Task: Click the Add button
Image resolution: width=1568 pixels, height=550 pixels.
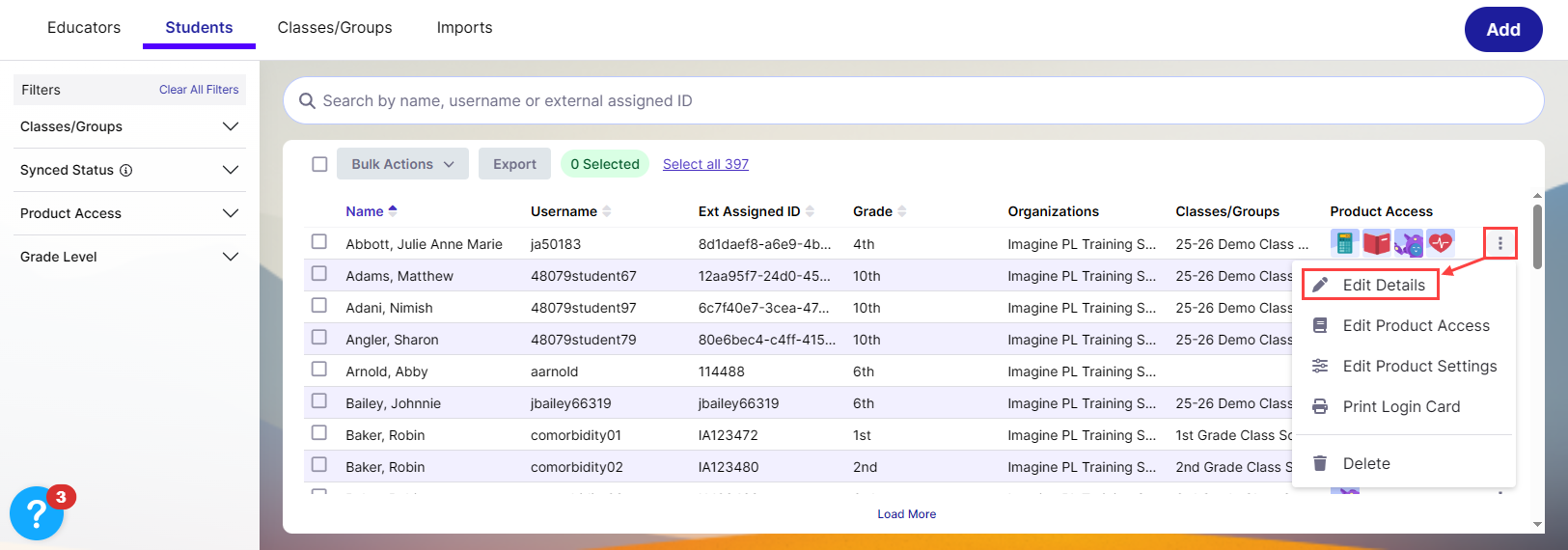Action: coord(1503,30)
